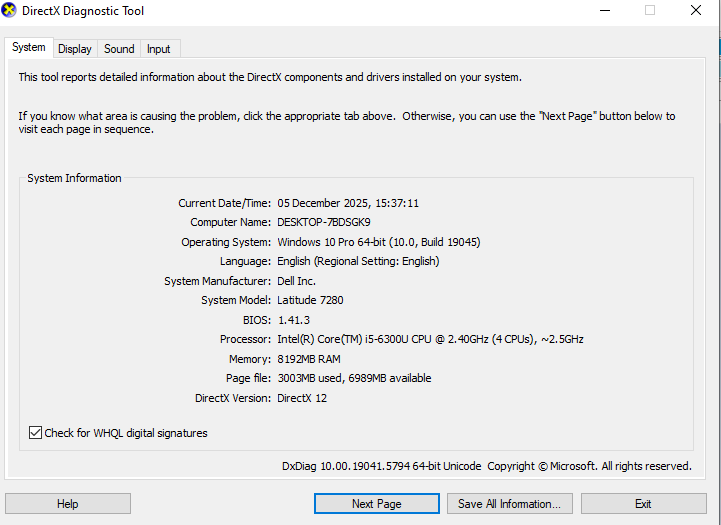Close the DirectX Diagnostic Tool window
Screen dimensions: 721x525
tap(695, 11)
